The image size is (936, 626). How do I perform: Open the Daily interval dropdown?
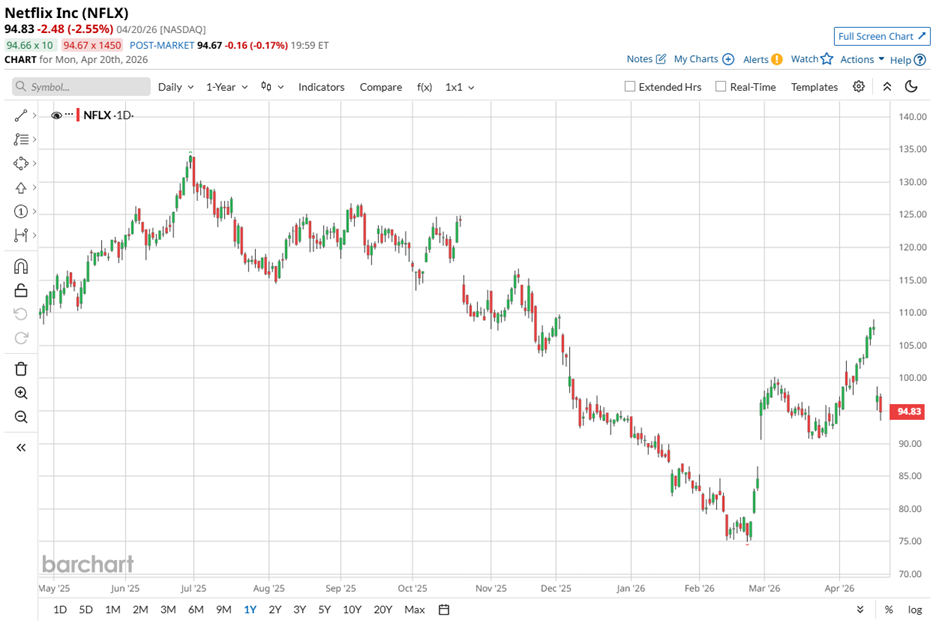coord(176,87)
